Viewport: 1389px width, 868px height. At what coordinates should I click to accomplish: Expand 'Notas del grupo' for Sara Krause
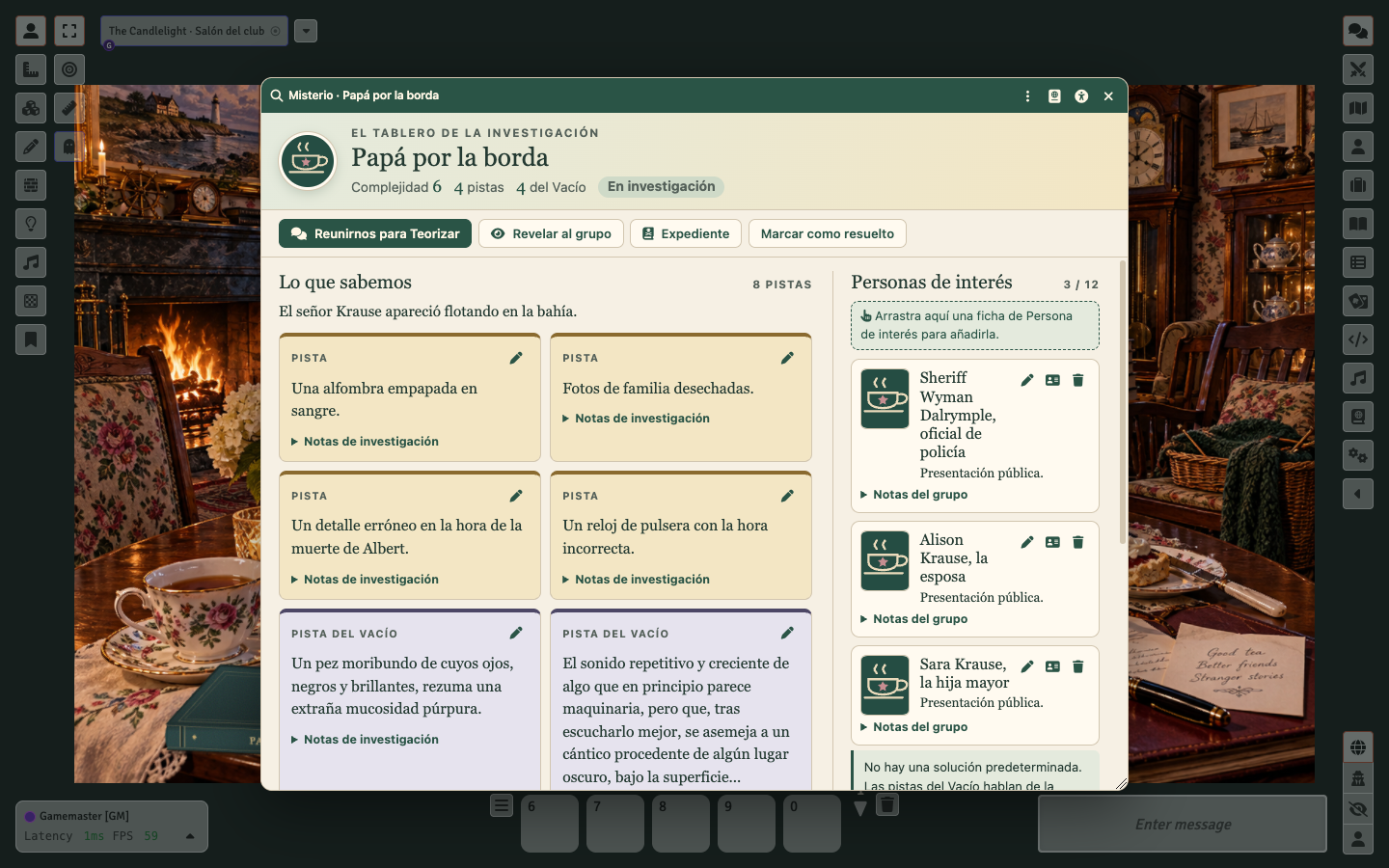914,727
